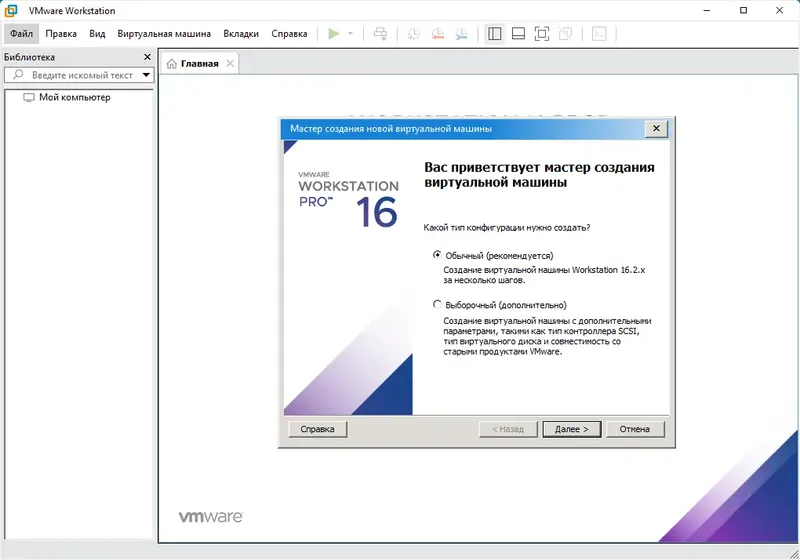Toggle the library sidebar view icon

(494, 34)
